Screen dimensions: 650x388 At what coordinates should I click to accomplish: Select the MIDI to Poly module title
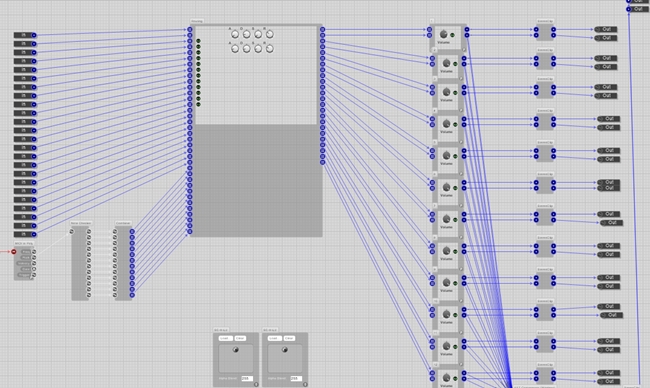[x=24, y=244]
